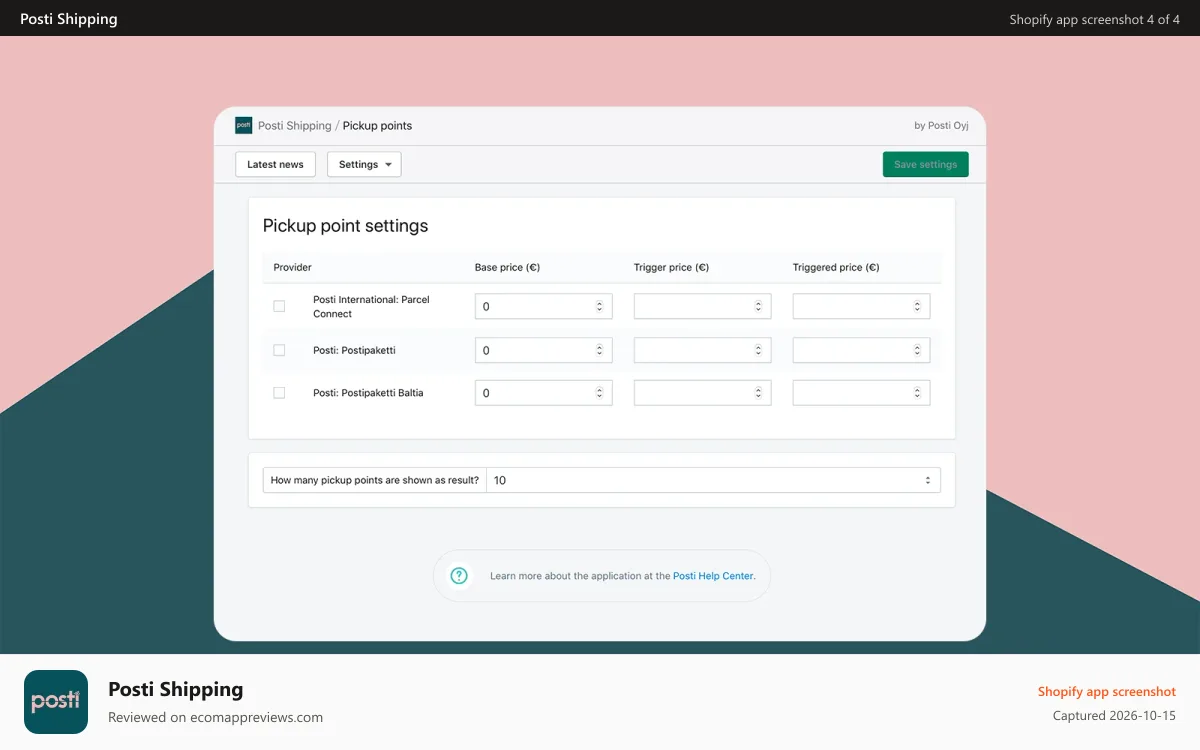Click the Base price (€) column header

click(x=507, y=267)
